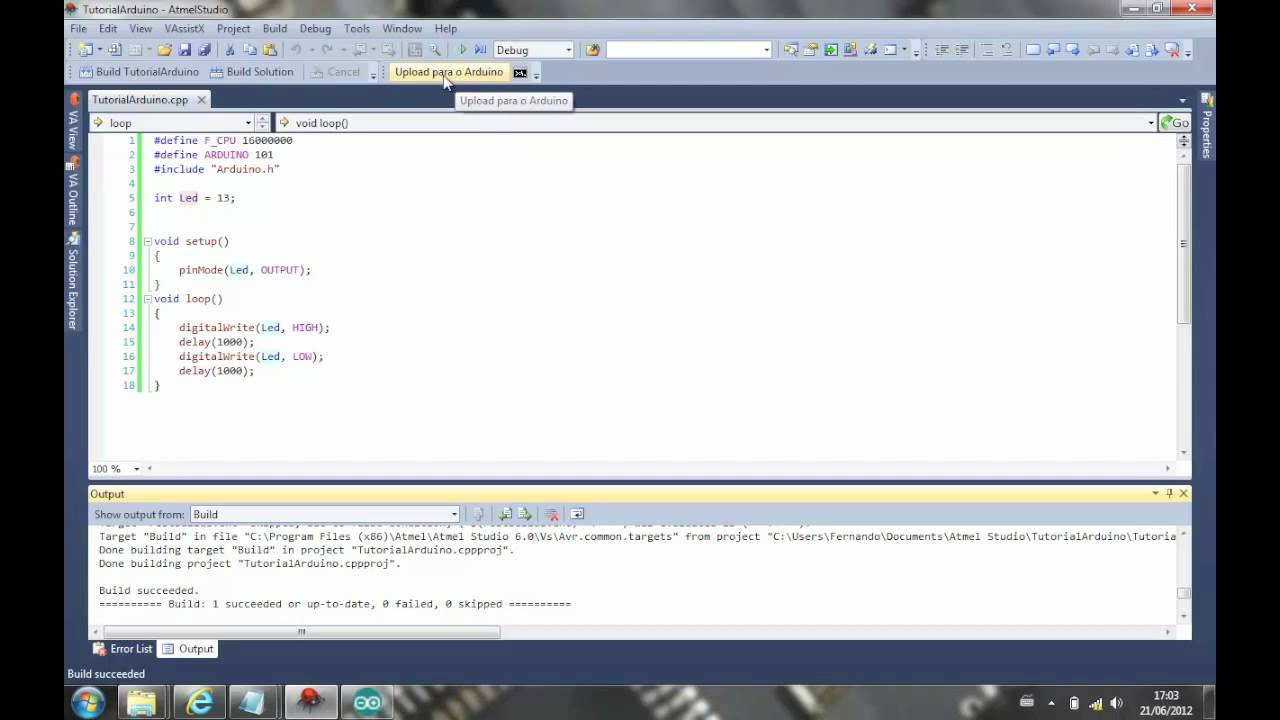Click the Undo arrow icon
1280x720 pixels.
point(296,49)
